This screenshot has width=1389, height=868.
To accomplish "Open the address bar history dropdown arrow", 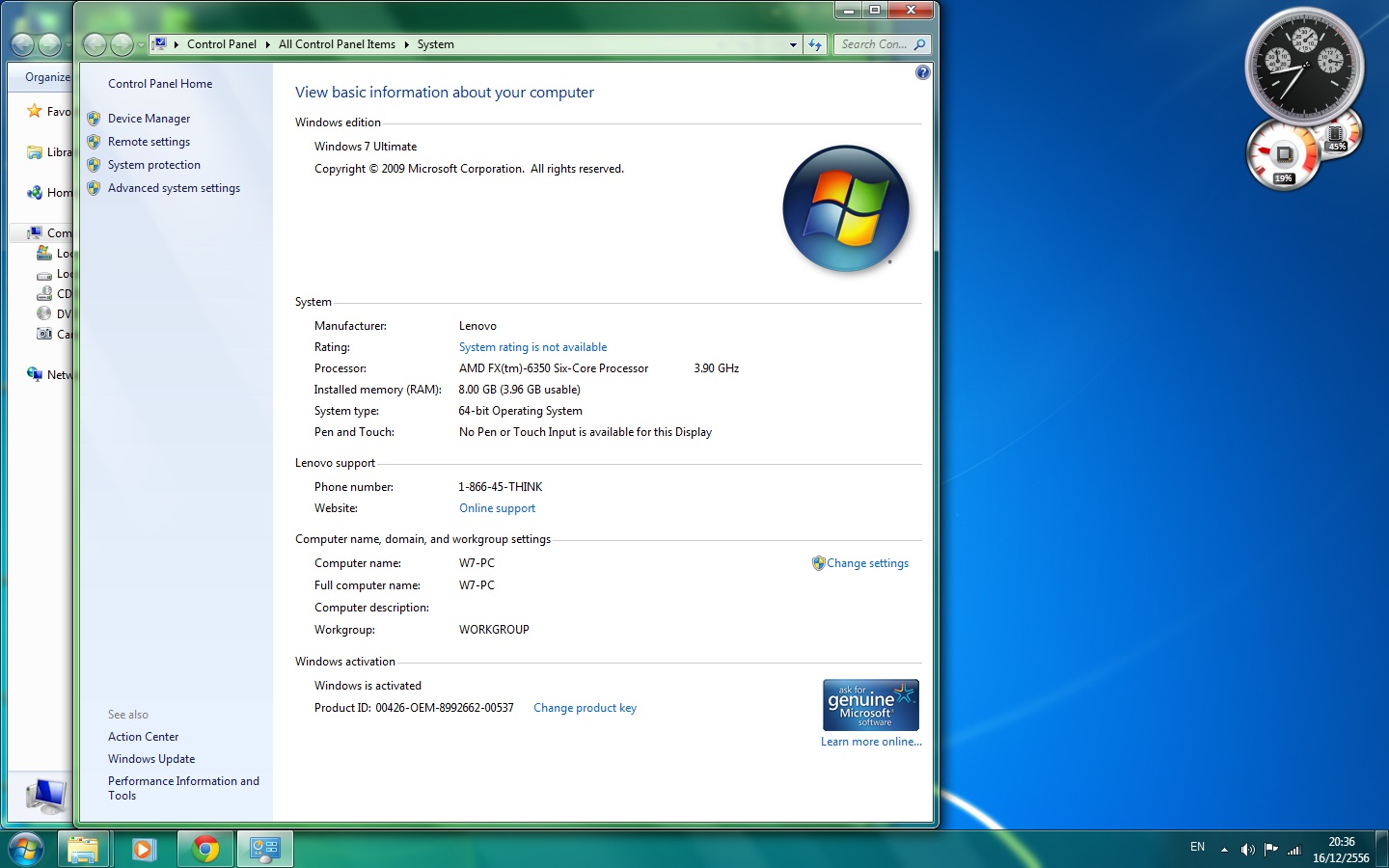I will [x=793, y=44].
